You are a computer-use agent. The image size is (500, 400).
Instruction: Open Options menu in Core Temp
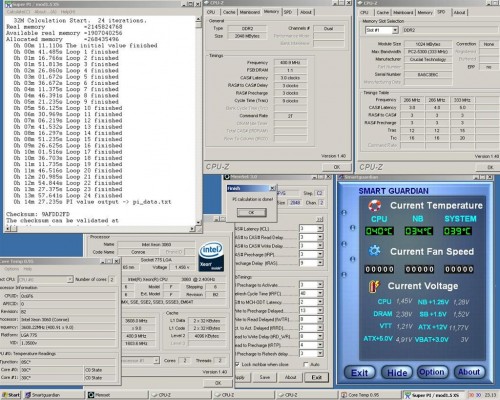coord(12,269)
